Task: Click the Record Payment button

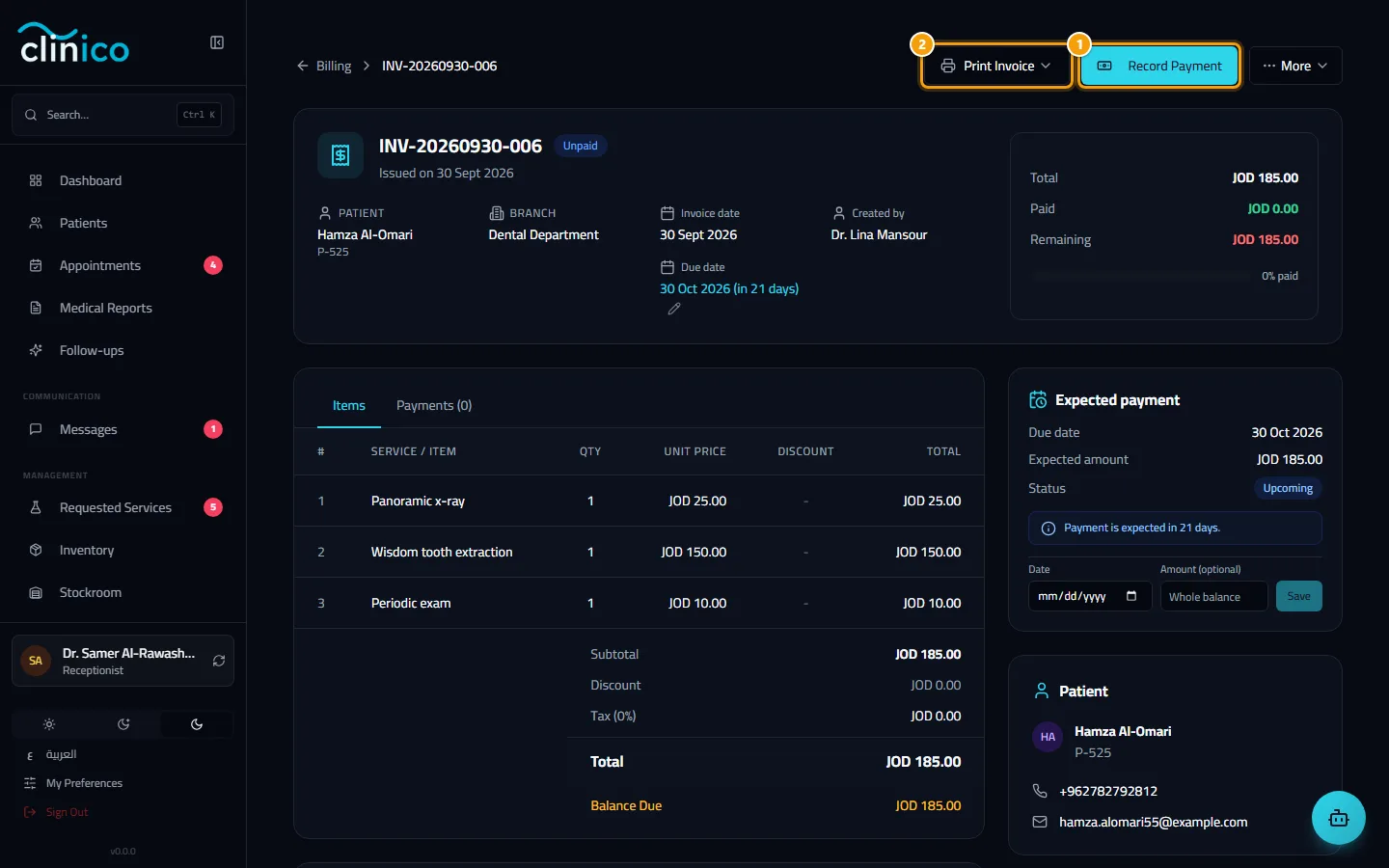Action: pyautogui.click(x=1159, y=66)
